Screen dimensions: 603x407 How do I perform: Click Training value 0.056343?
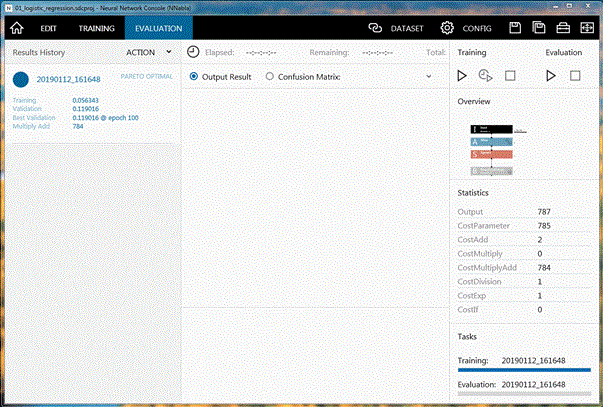pos(85,100)
